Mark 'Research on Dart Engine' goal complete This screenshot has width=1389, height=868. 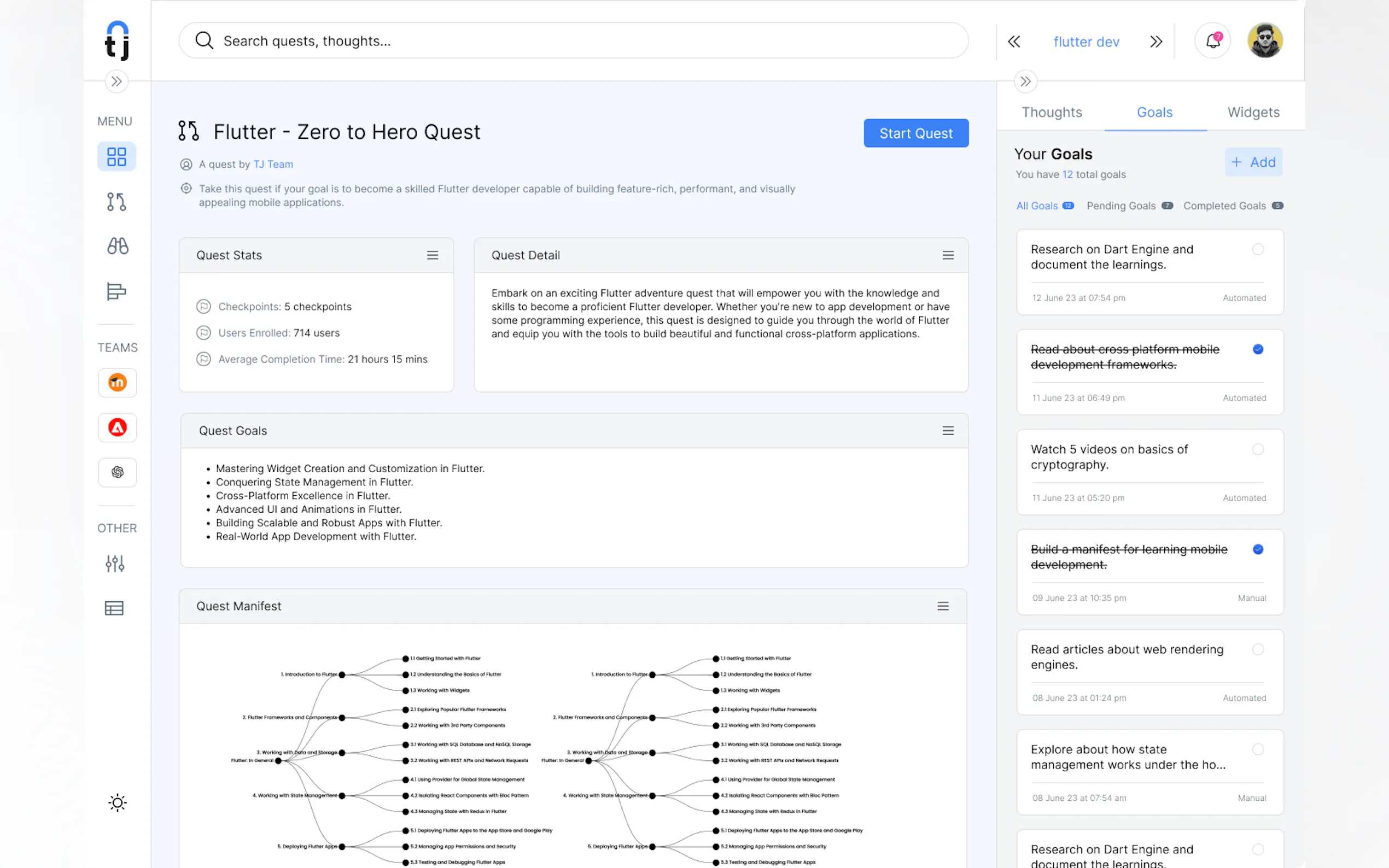(1258, 249)
